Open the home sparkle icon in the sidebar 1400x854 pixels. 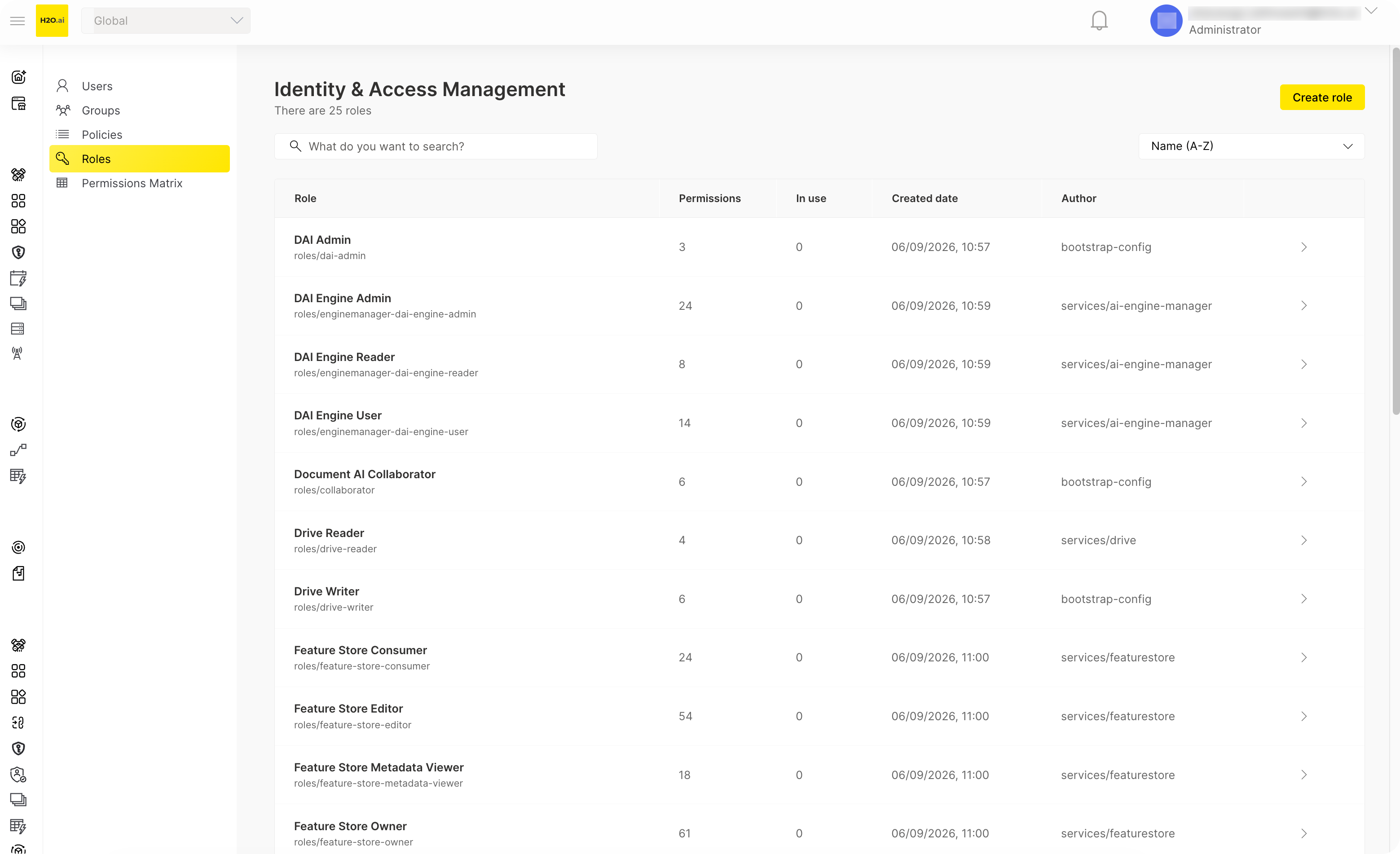18,77
